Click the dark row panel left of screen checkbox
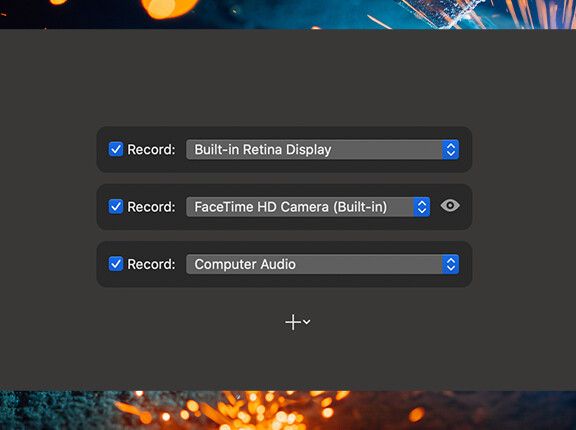This screenshot has height=430, width=576. (102, 149)
